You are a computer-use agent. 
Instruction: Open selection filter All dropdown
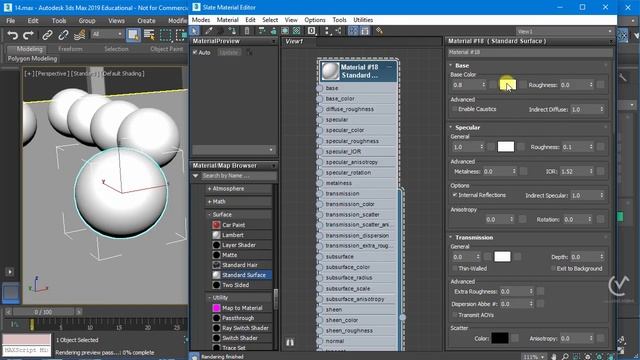click(107, 34)
